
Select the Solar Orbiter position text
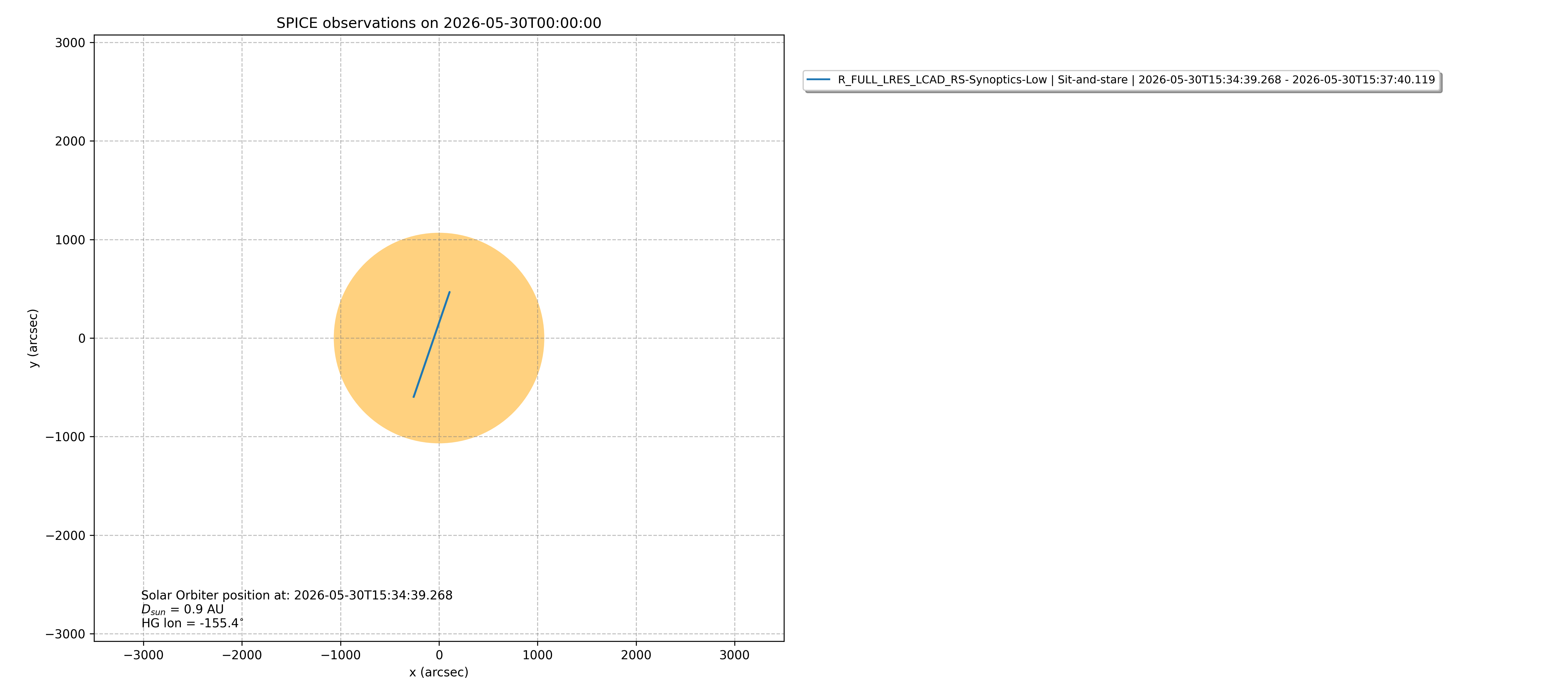(x=297, y=595)
